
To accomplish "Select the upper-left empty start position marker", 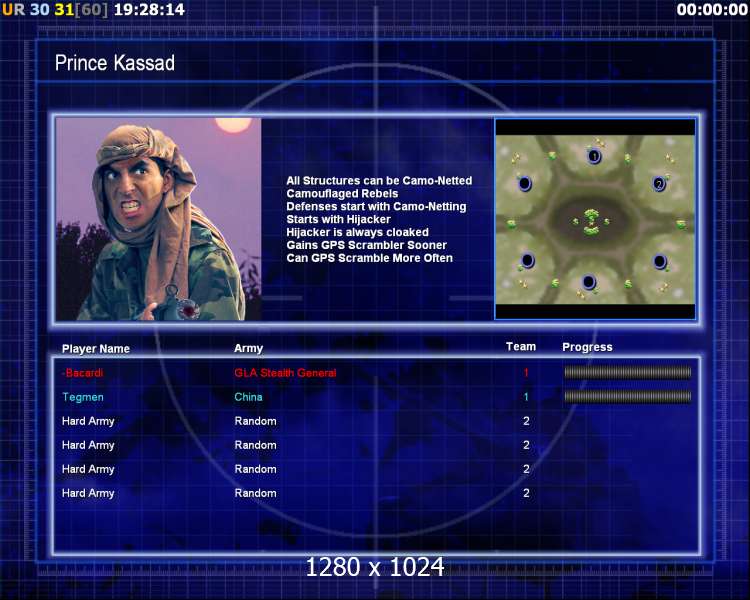I will 525,183.
